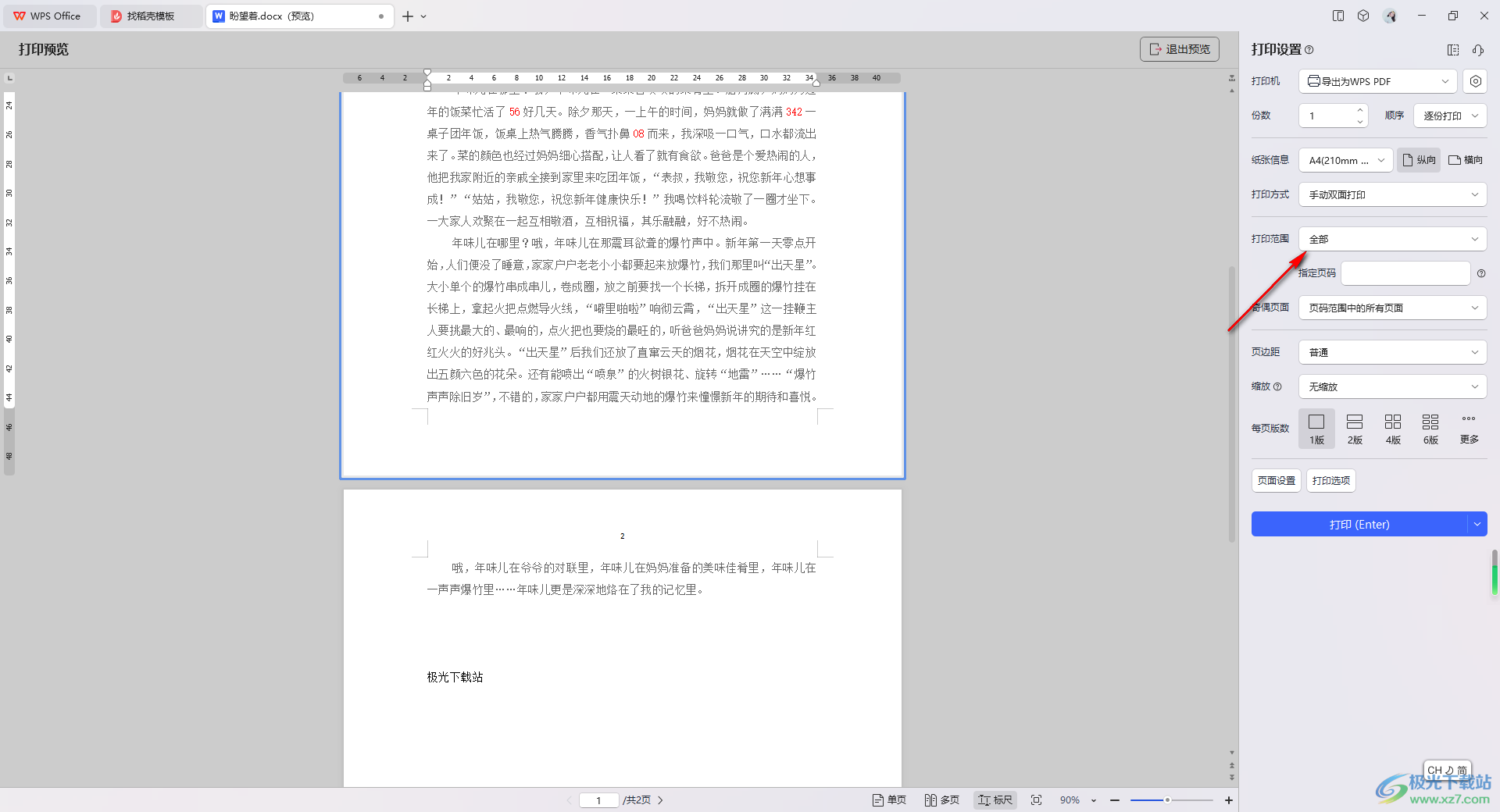
Task: Increase the copies count stepper
Action: (1360, 110)
